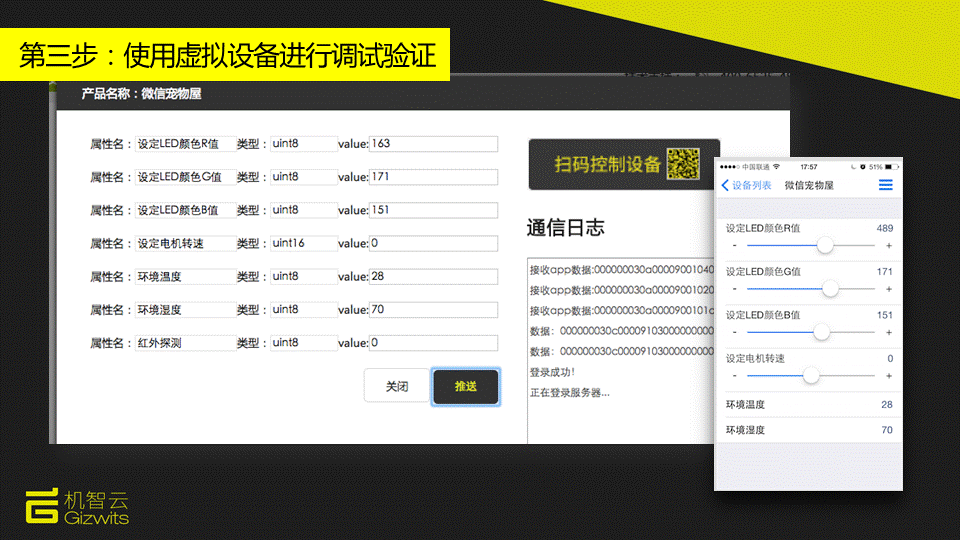Tap the plus icon for 设定电机转速 slider
The image size is (960, 540).
point(889,376)
